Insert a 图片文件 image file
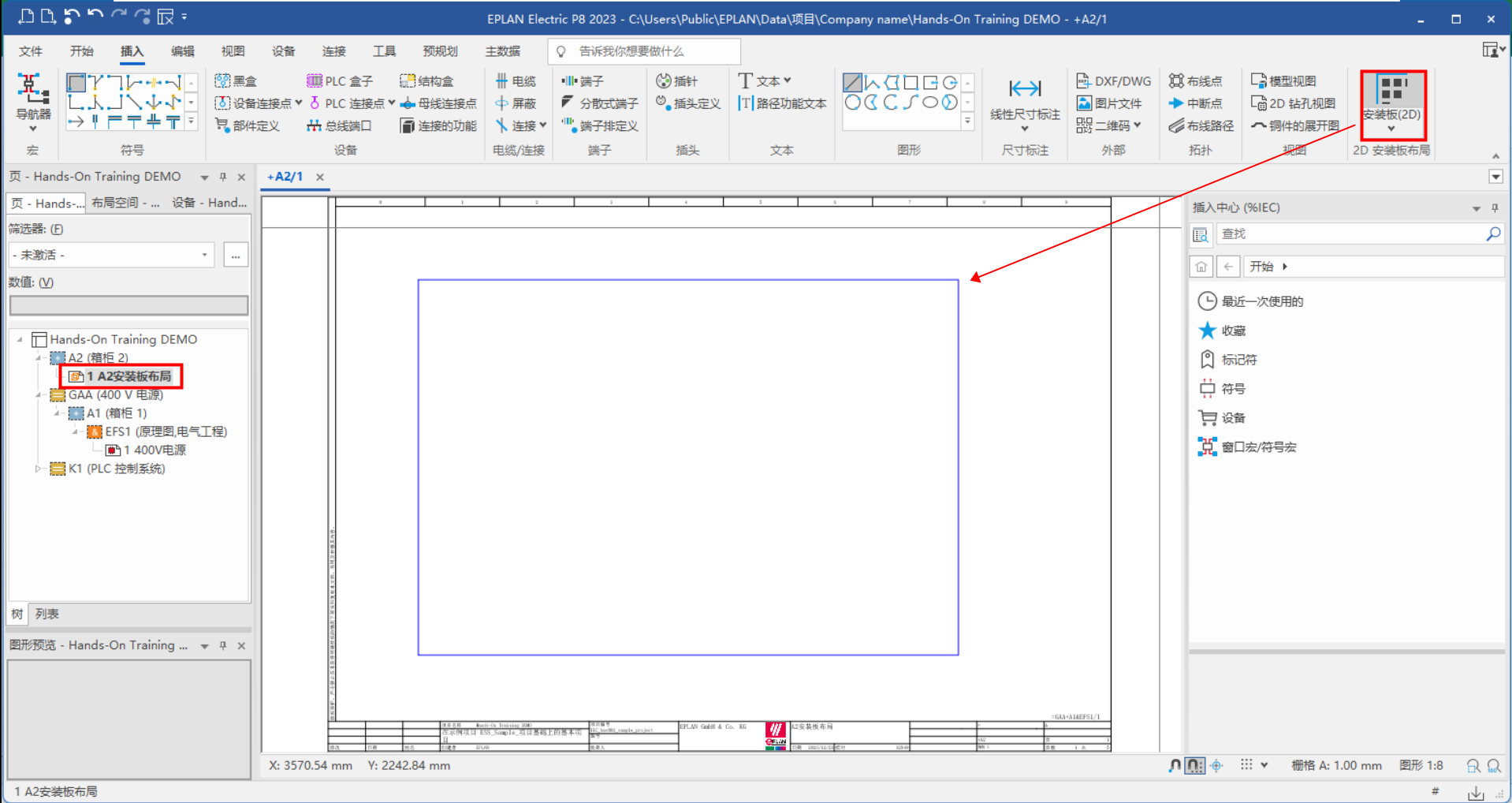 click(x=1109, y=103)
